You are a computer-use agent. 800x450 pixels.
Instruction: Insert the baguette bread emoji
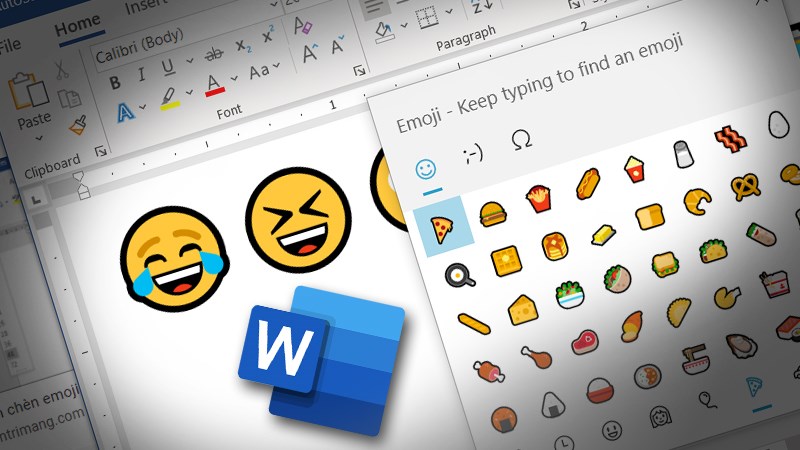click(x=474, y=323)
